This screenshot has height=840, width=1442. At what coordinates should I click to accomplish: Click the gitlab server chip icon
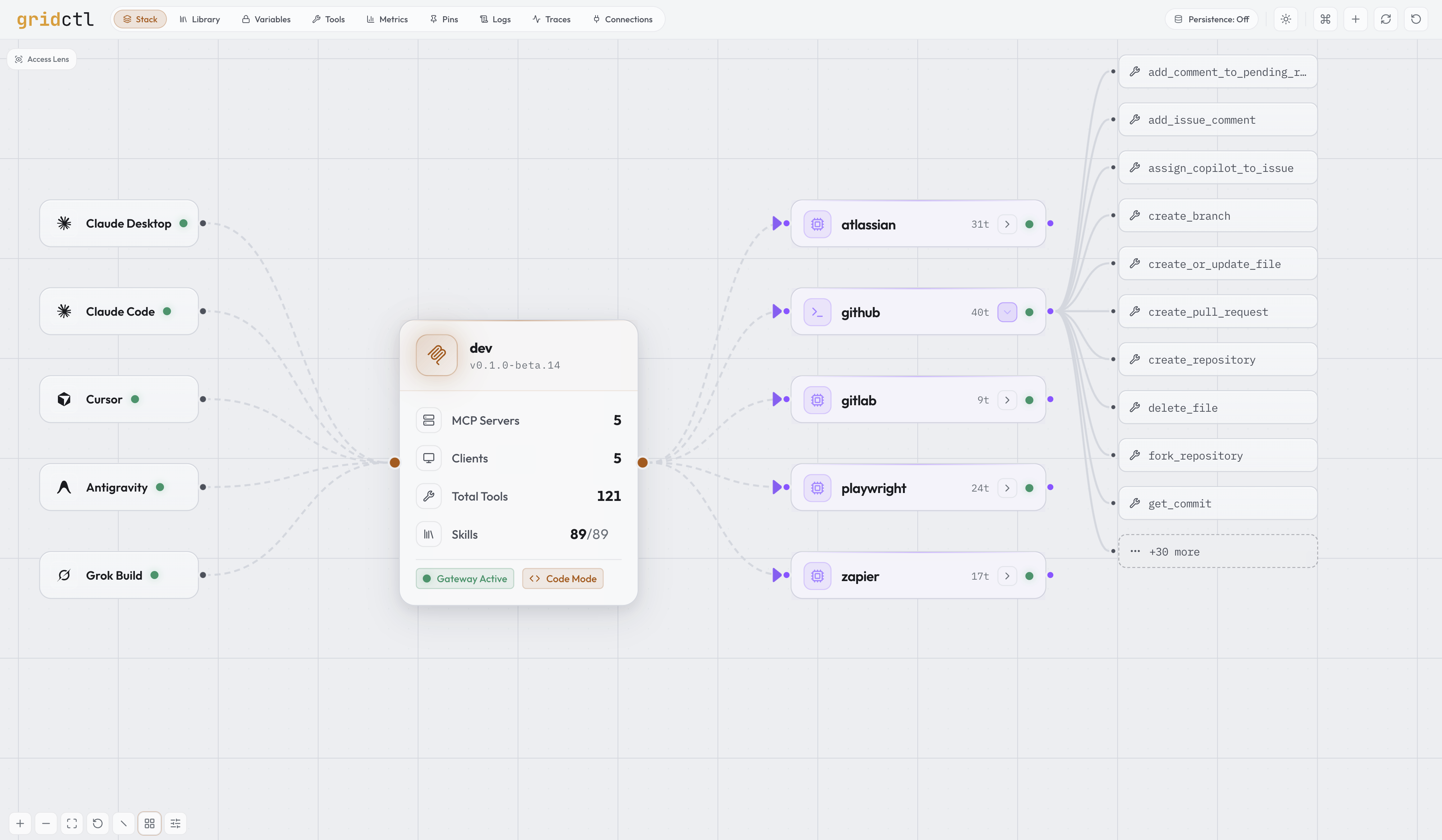point(818,401)
